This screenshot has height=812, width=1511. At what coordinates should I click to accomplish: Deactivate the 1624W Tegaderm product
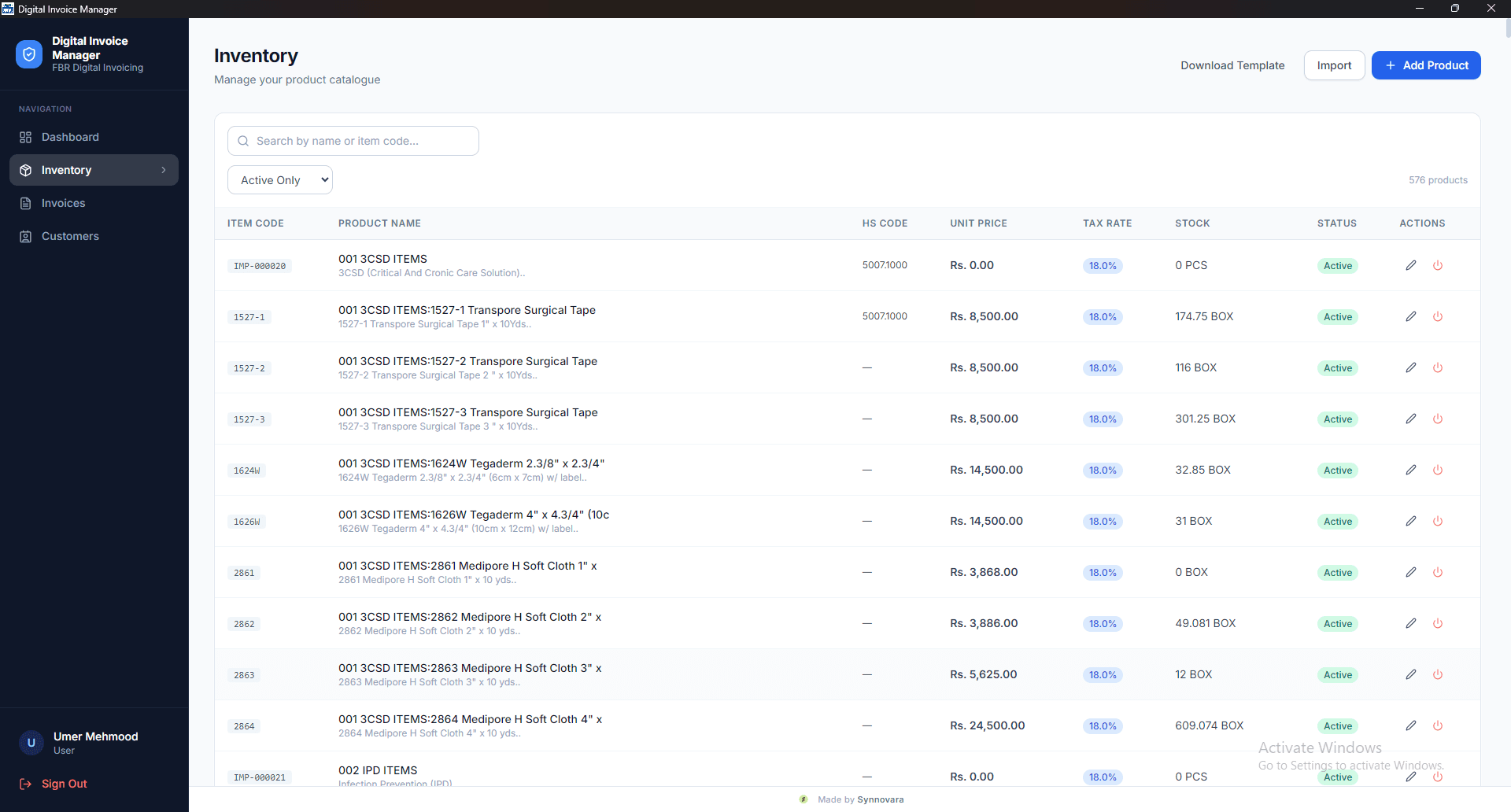point(1438,470)
